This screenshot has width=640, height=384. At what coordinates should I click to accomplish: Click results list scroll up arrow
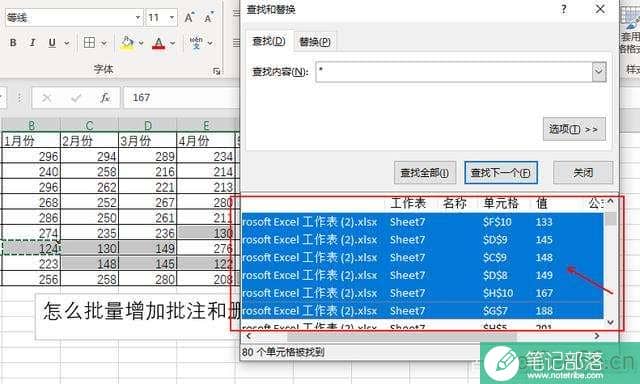(x=611, y=202)
